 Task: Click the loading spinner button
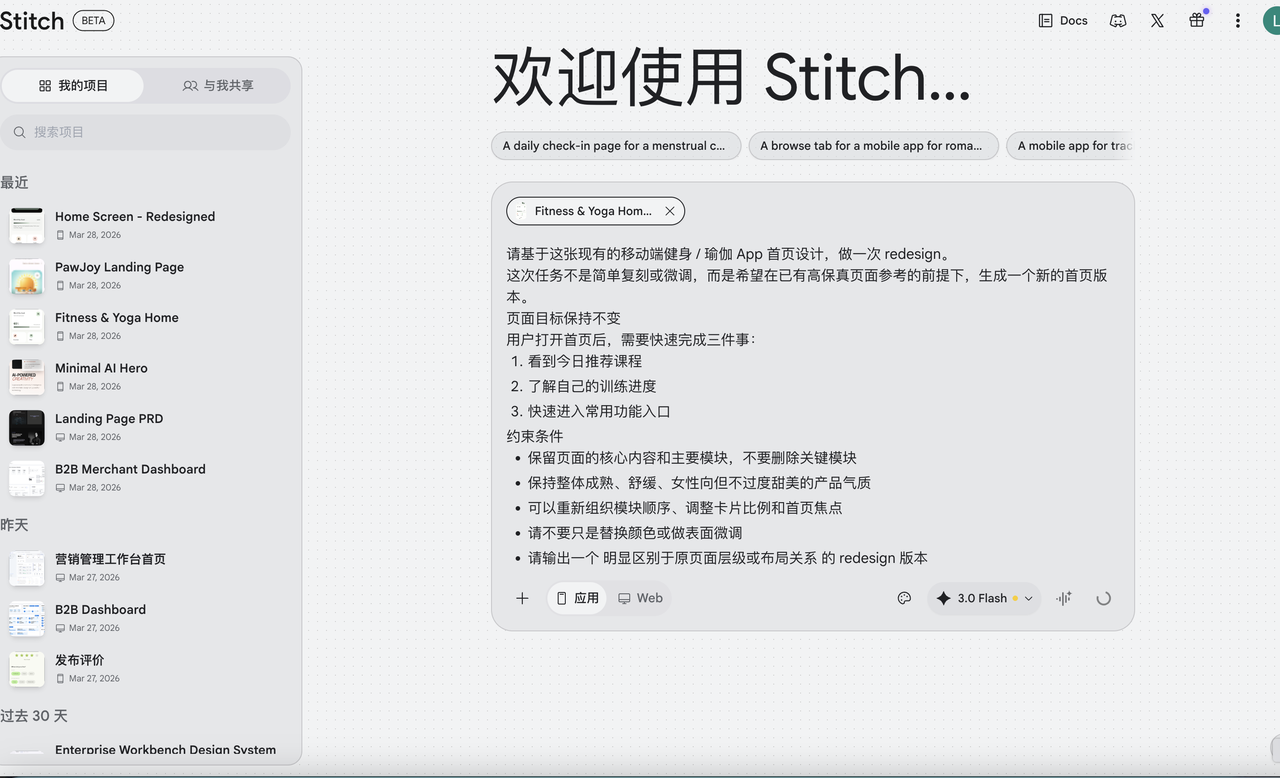(x=1103, y=598)
